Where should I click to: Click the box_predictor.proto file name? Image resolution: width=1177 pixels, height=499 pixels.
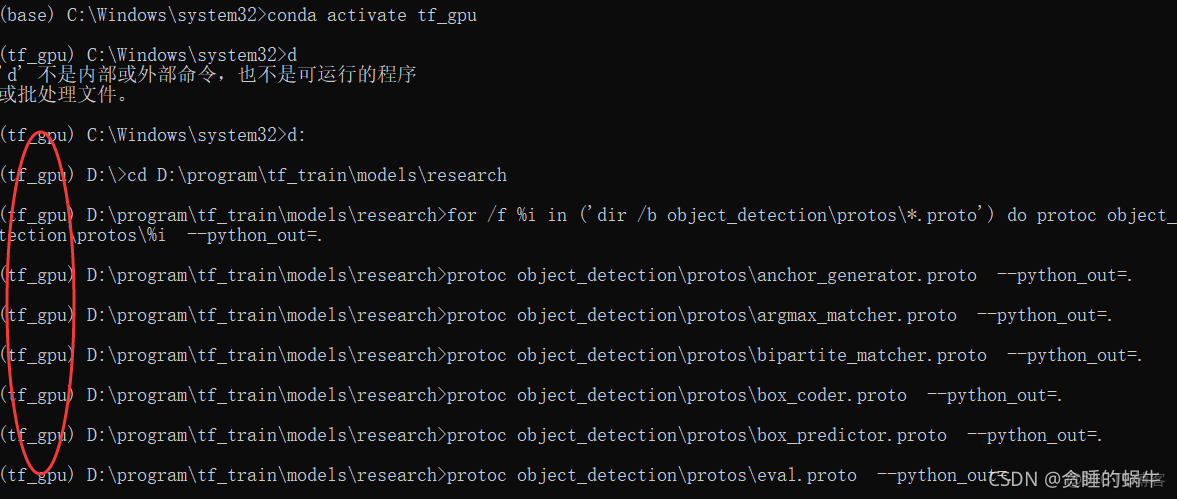click(846, 435)
